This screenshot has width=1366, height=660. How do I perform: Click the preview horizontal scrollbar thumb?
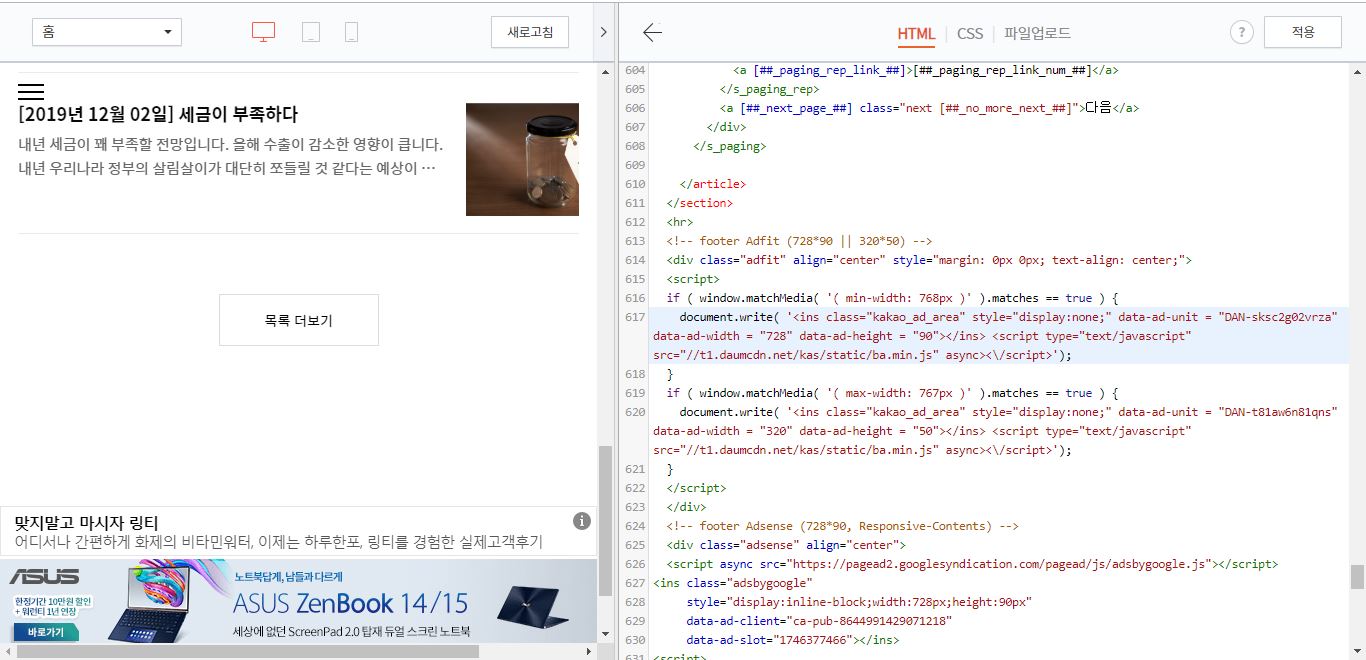click(x=248, y=651)
